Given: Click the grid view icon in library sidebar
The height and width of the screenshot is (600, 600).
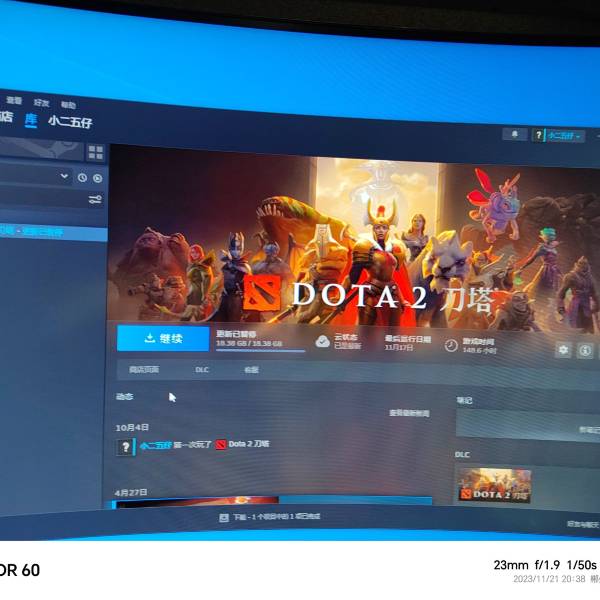Looking at the screenshot, I should pos(96,152).
